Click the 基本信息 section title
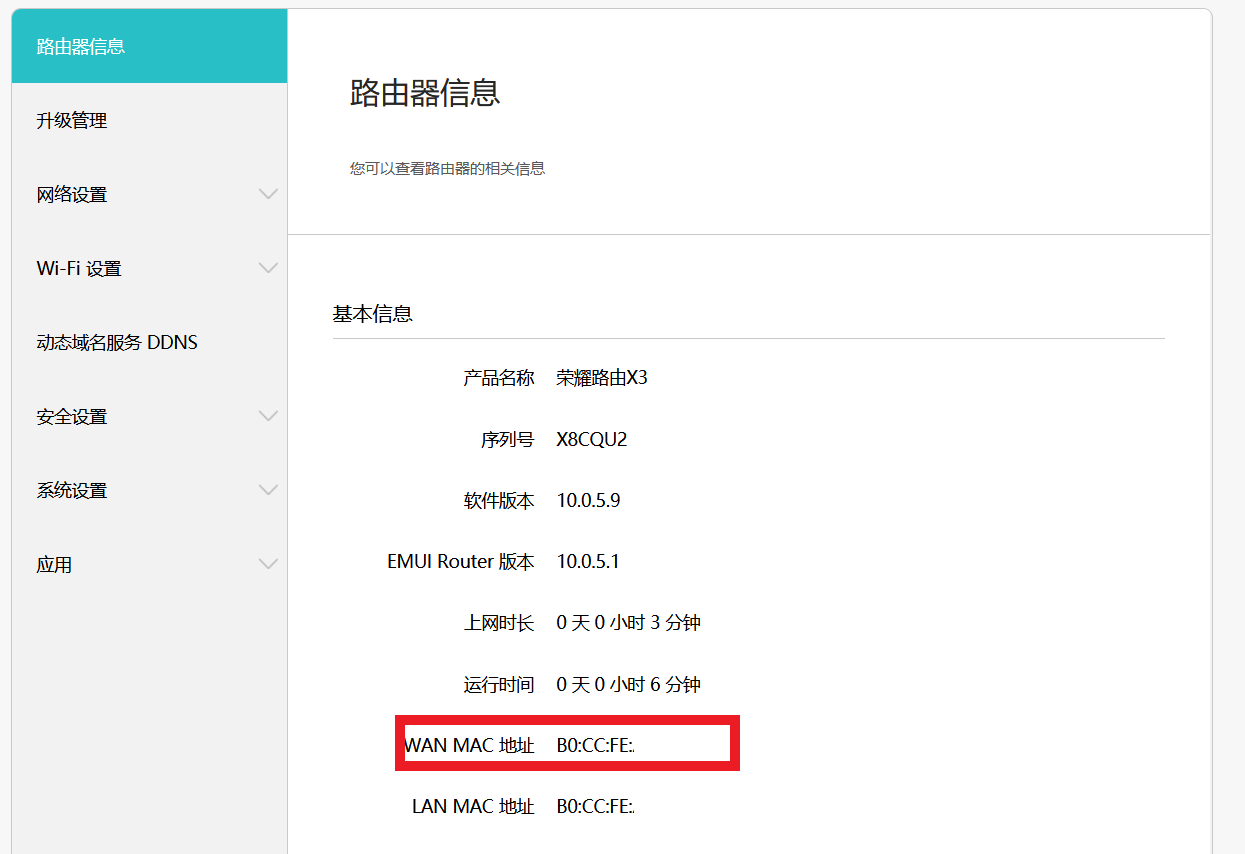 point(372,314)
